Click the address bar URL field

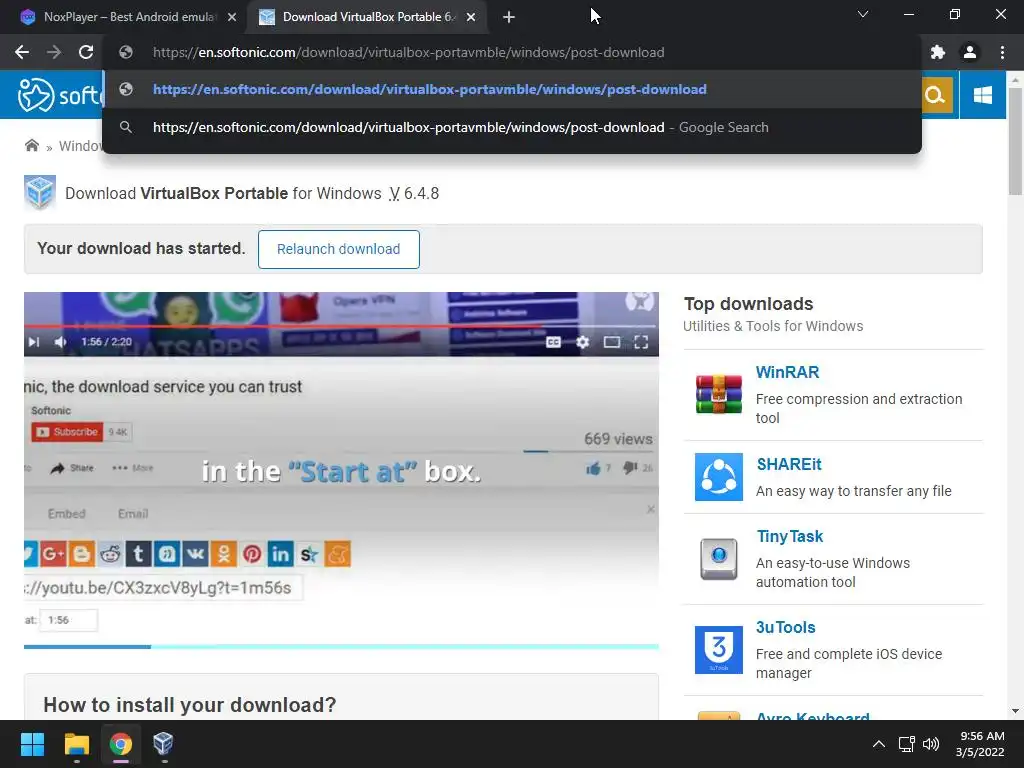512,52
